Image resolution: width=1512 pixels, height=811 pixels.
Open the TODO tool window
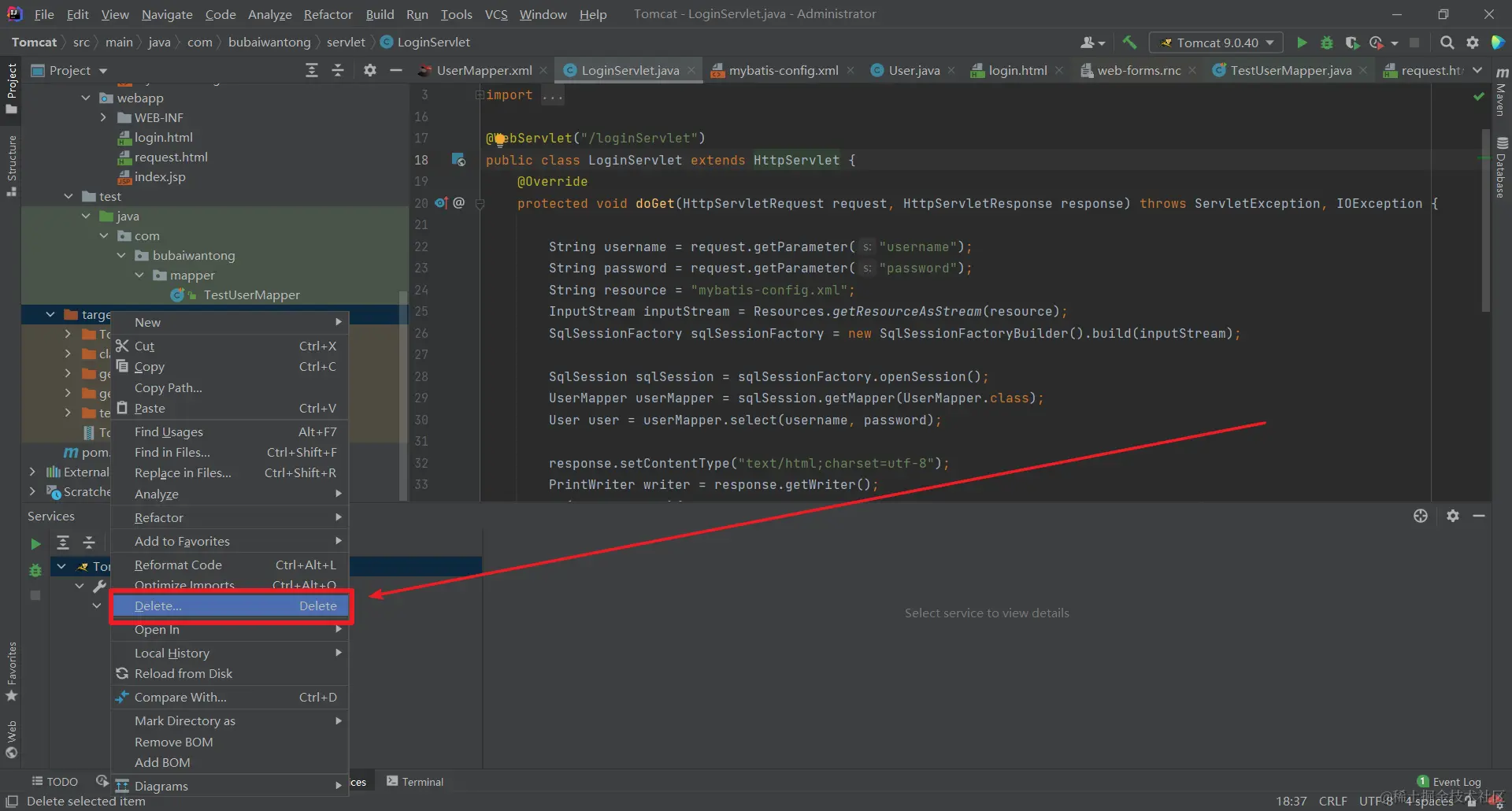(54, 782)
